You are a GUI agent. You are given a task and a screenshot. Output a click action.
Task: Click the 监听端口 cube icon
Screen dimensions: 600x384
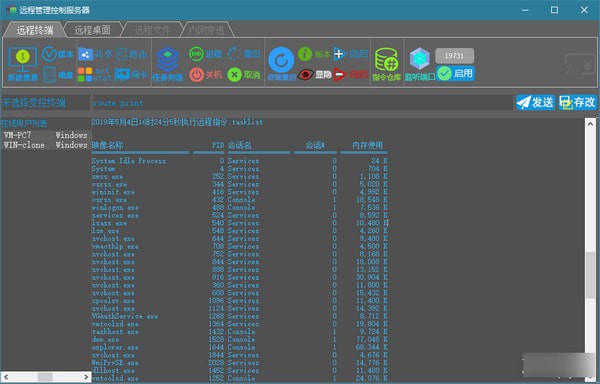(420, 59)
